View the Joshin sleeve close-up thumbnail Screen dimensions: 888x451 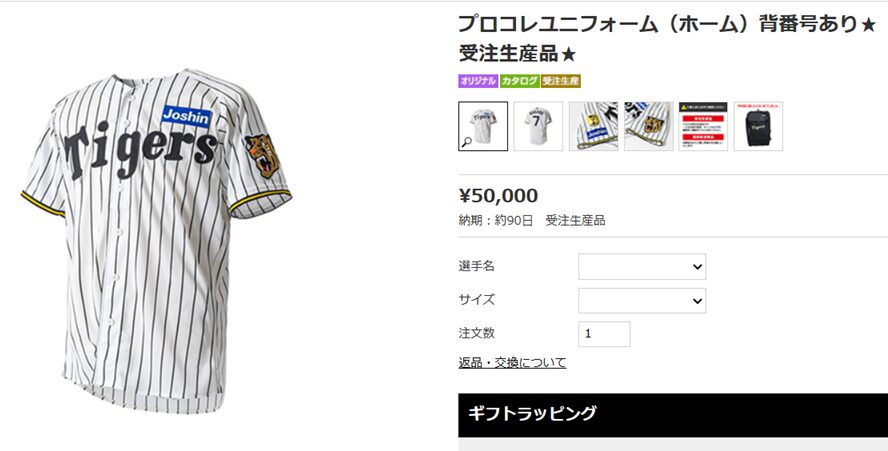click(593, 126)
